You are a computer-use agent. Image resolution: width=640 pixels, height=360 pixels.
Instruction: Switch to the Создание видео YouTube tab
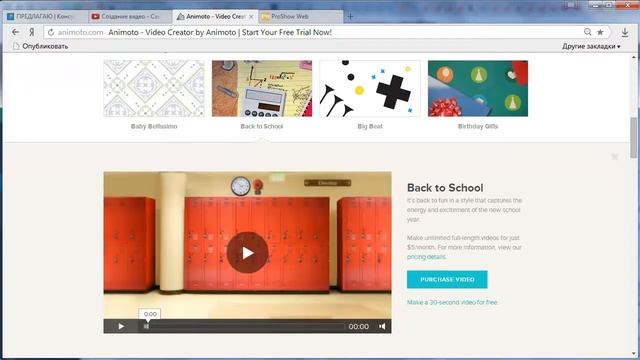coord(131,16)
